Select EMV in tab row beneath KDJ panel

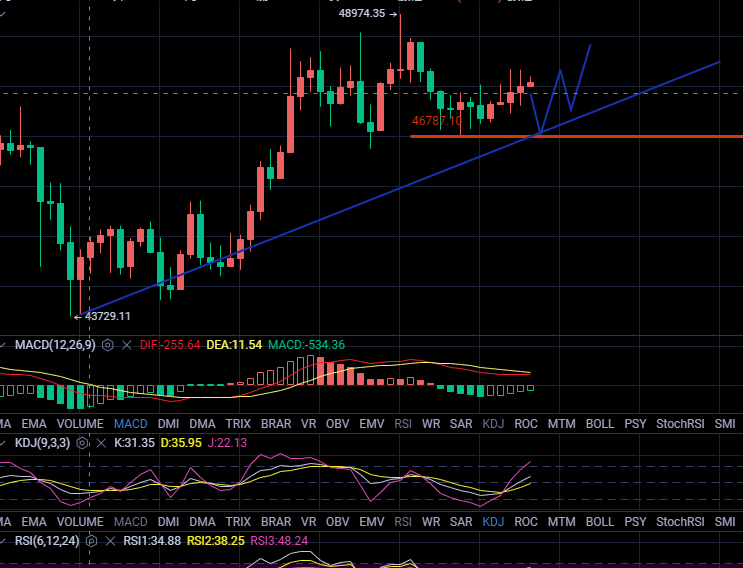pos(372,522)
